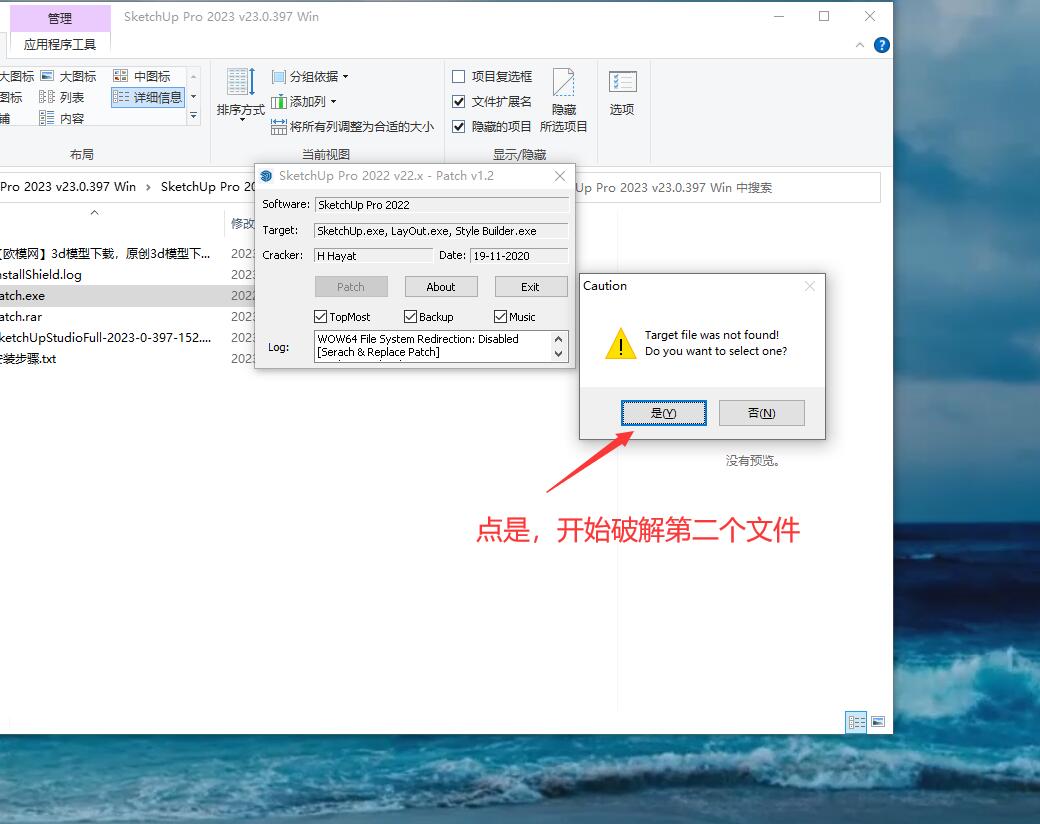Toggle the 隐藏的项目 checkbox
The image size is (1040, 824).
click(458, 127)
